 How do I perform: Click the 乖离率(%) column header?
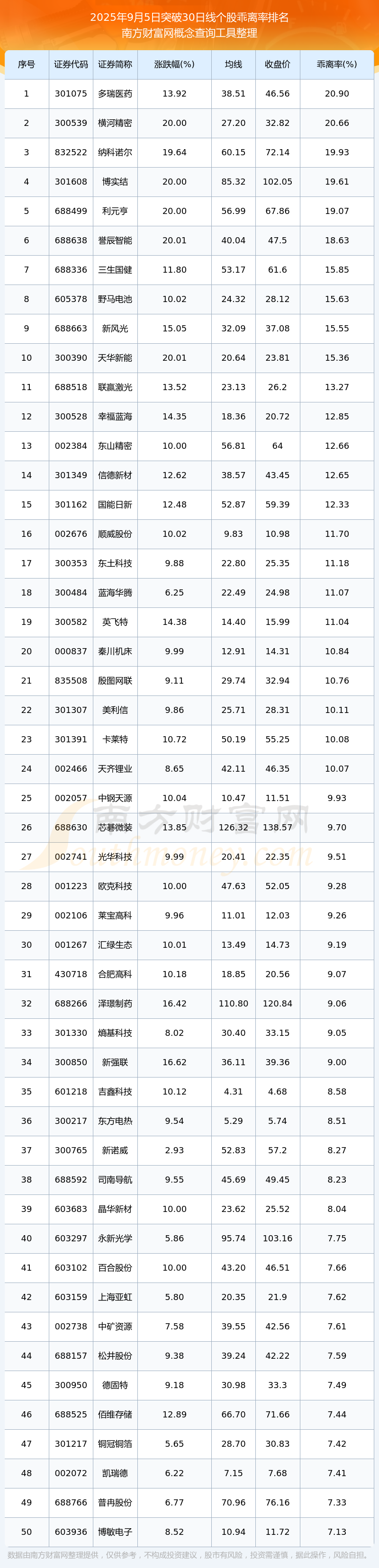tap(337, 64)
